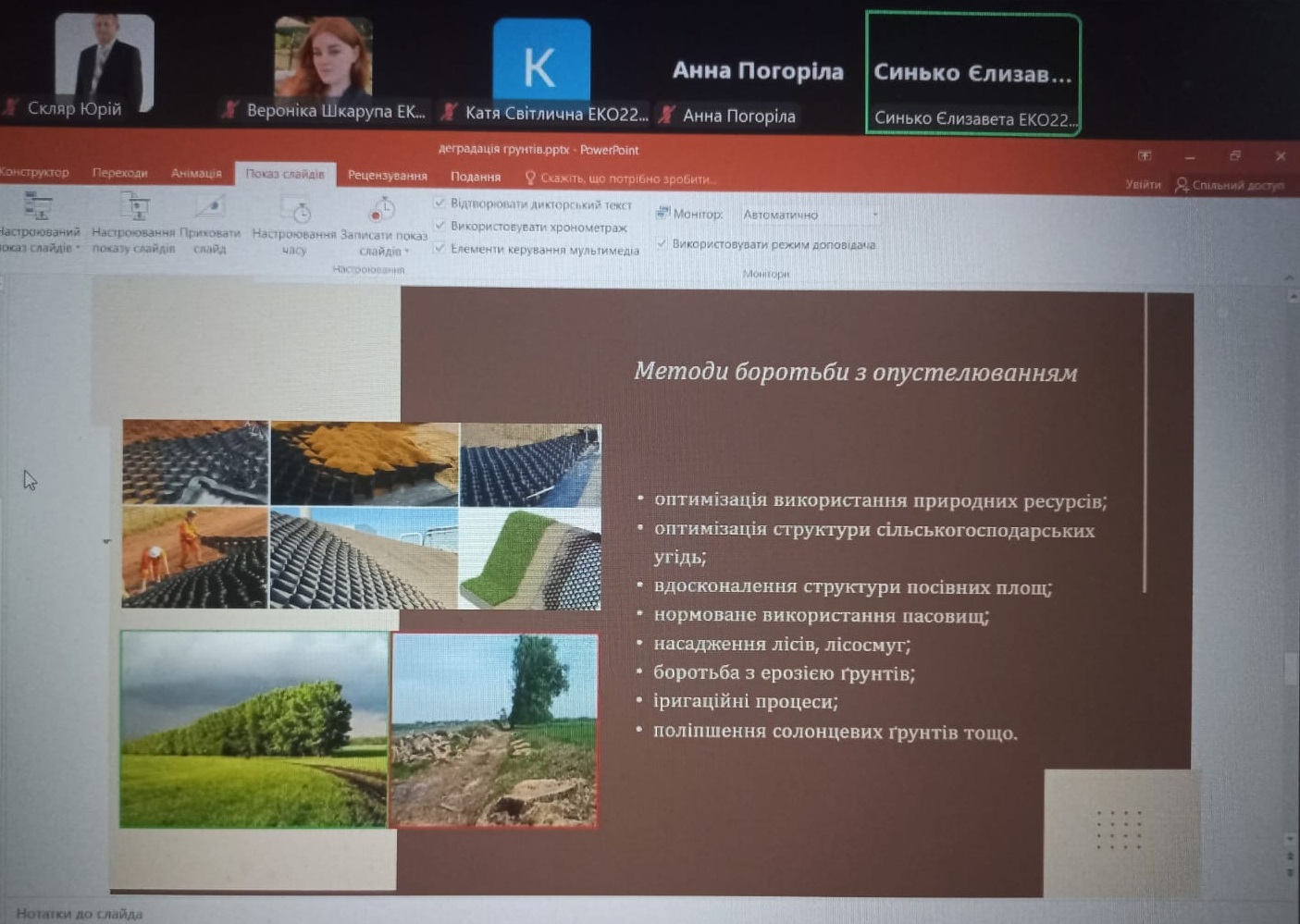Toggle the Використовувати хронометраж checkbox

click(x=440, y=226)
